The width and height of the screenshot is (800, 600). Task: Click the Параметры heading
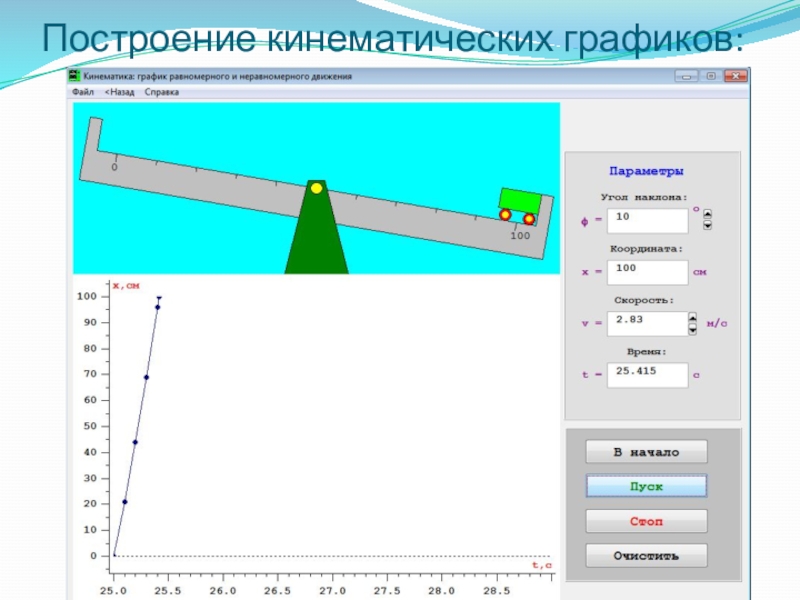pos(646,171)
